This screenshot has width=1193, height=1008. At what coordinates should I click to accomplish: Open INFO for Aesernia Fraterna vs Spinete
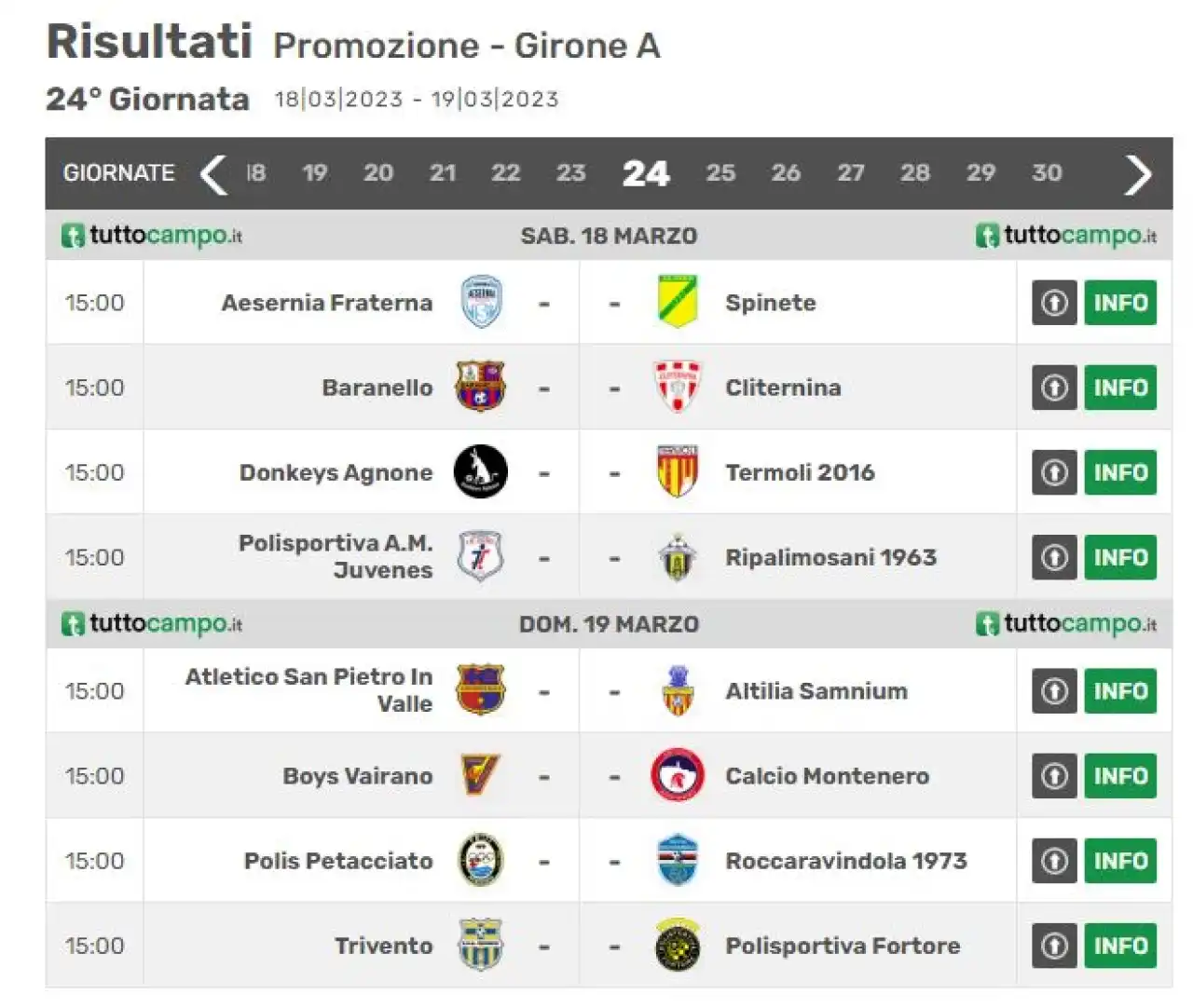click(1120, 303)
